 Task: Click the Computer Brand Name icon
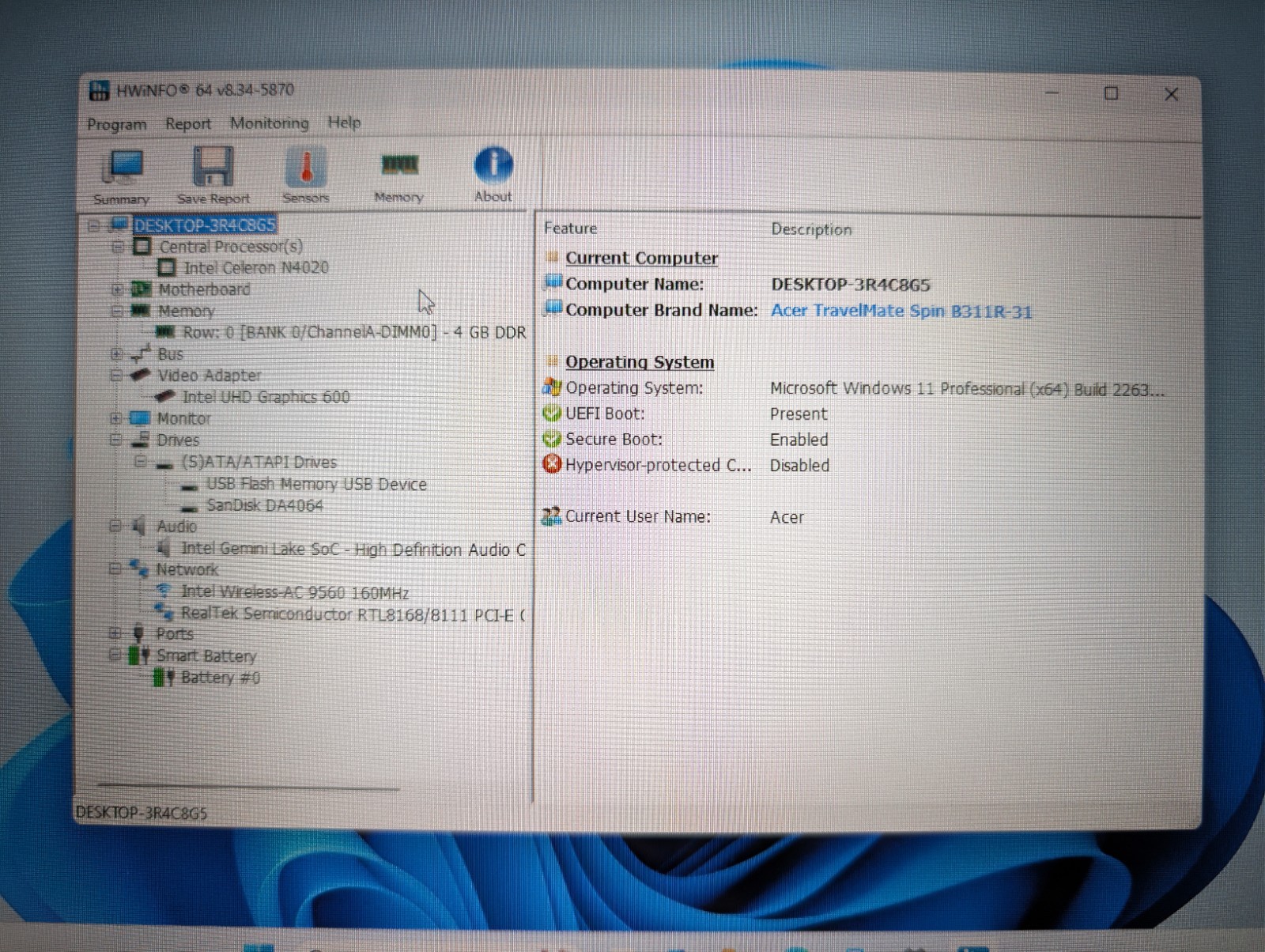click(x=553, y=309)
